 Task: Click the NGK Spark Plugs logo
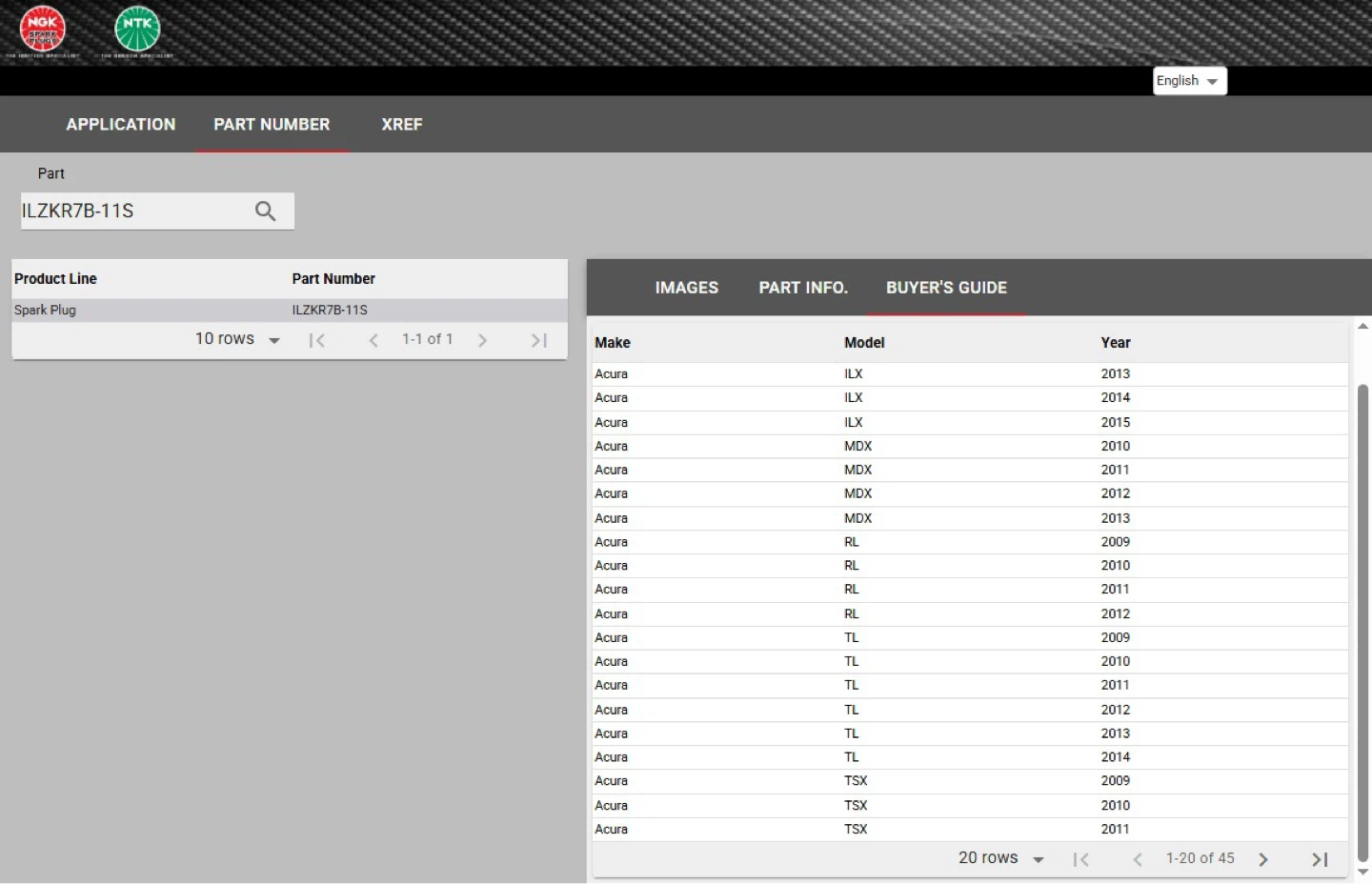pos(43,31)
